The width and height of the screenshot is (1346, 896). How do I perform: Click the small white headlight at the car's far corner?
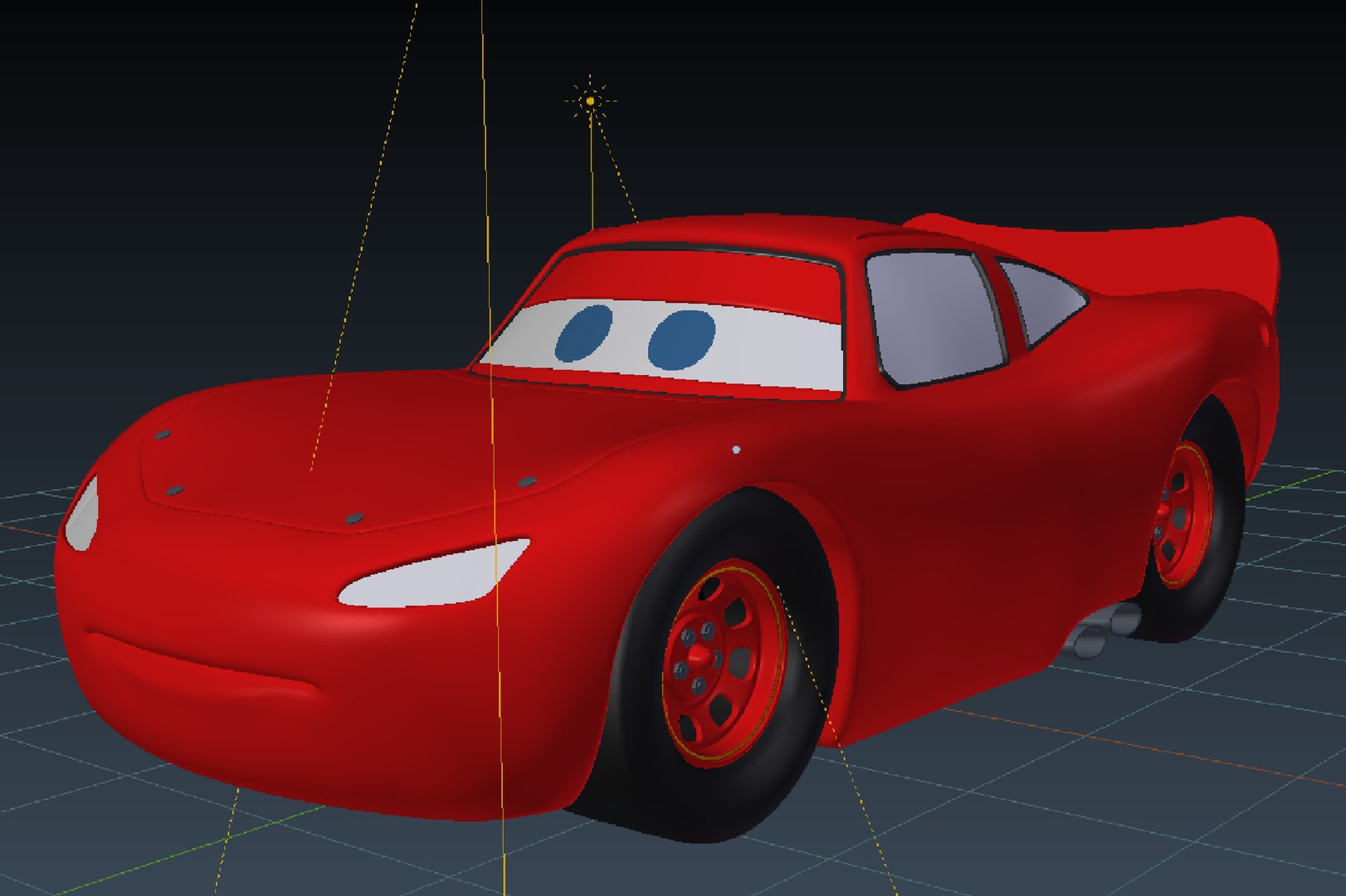82,514
